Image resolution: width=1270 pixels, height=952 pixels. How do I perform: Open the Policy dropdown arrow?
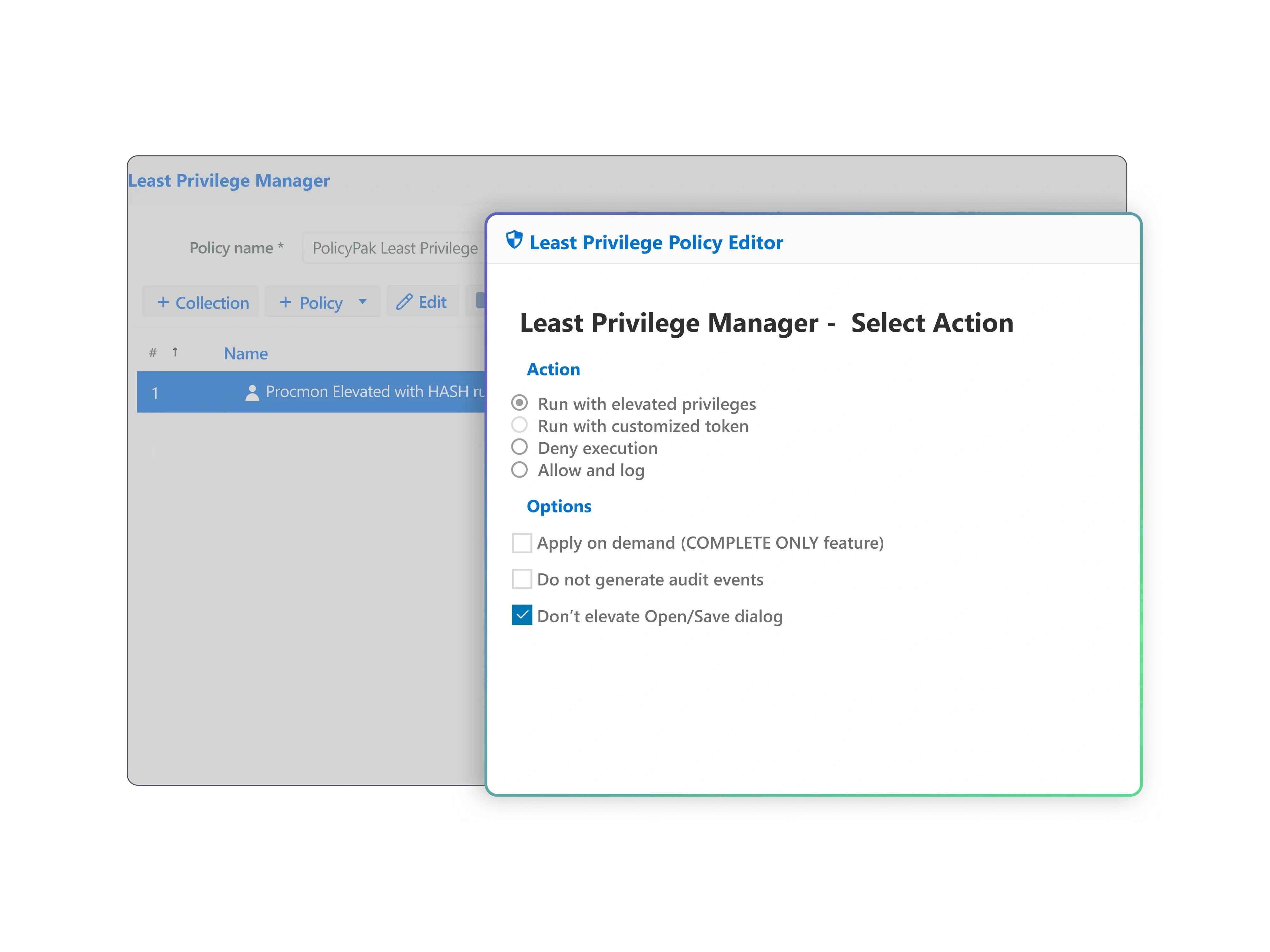(362, 301)
